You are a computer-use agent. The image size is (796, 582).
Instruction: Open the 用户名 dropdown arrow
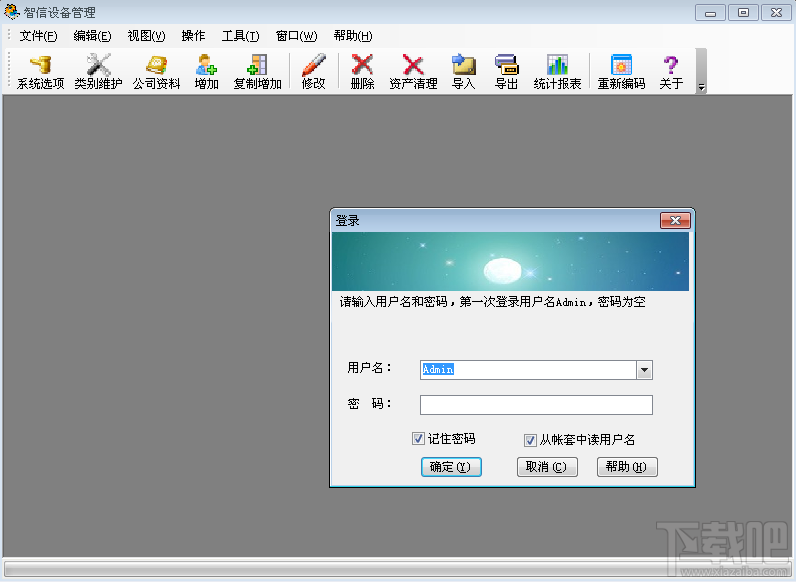644,370
